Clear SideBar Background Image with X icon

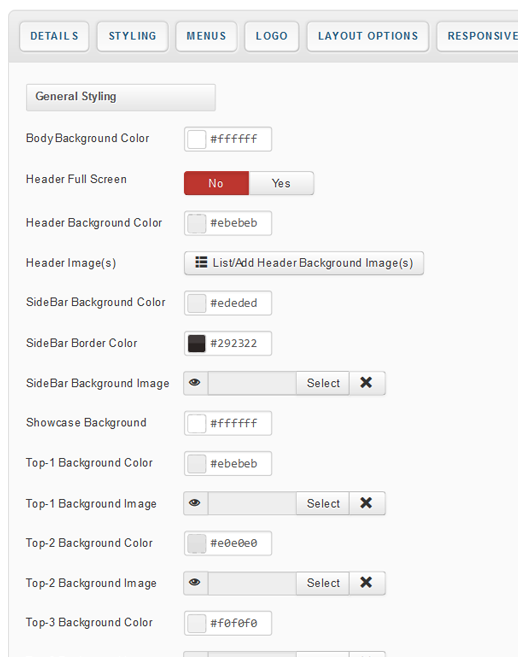367,383
